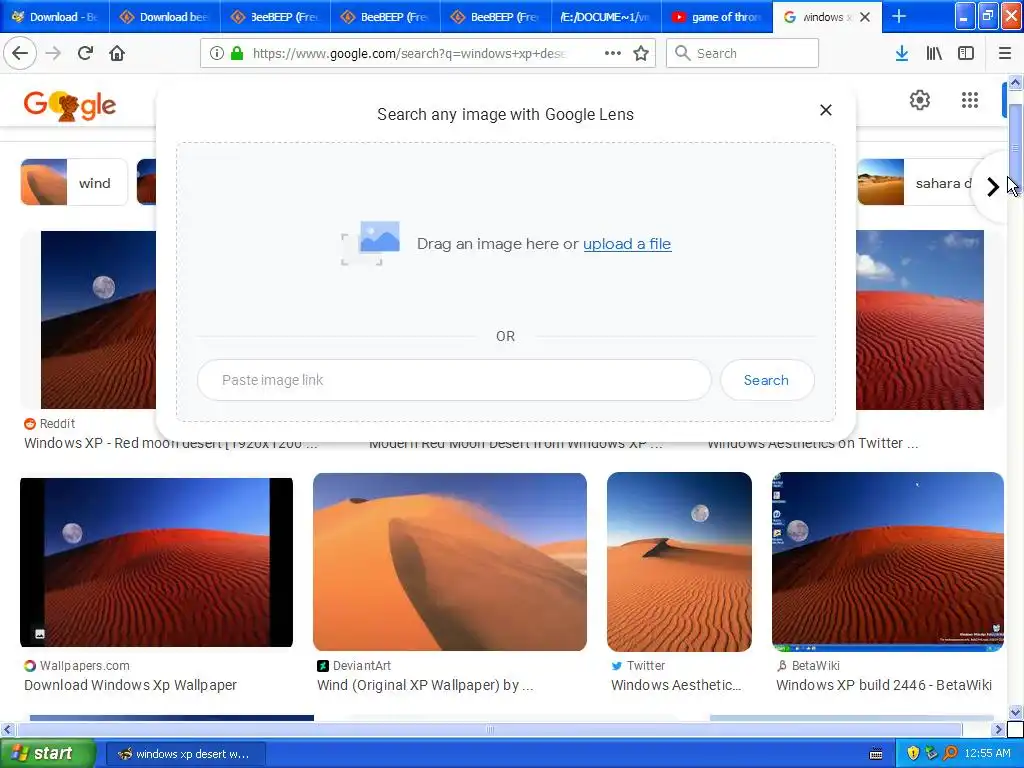Select the sahara suggestion chip
This screenshot has height=768, width=1024.
914,182
